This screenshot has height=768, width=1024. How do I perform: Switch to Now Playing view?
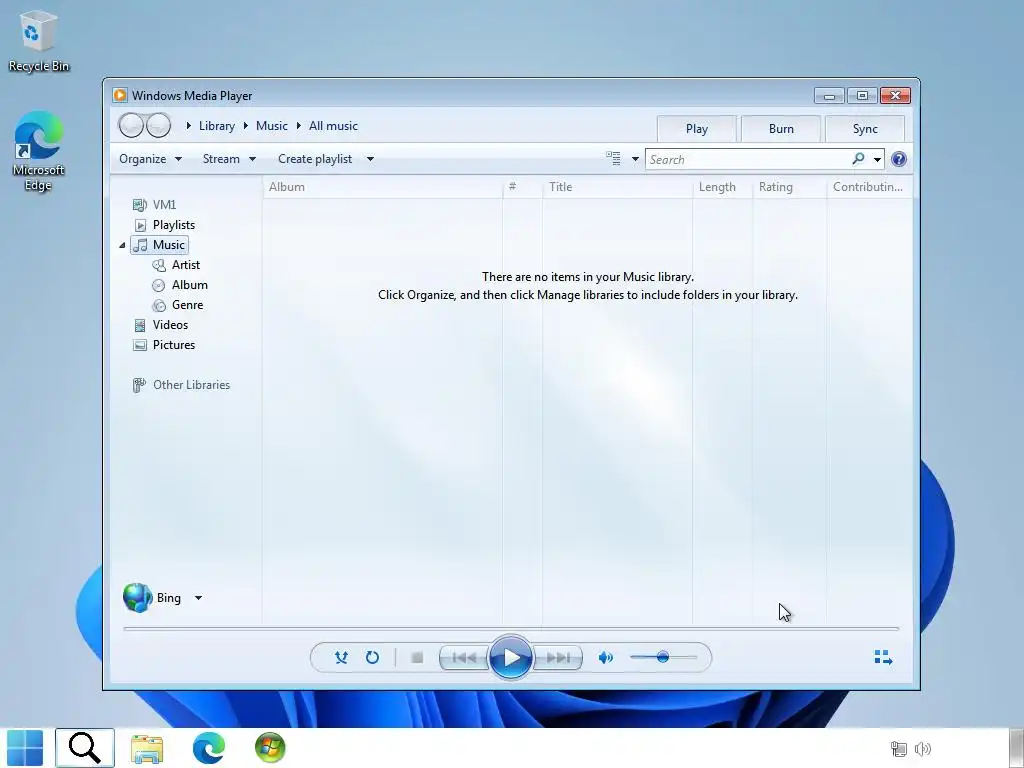883,657
